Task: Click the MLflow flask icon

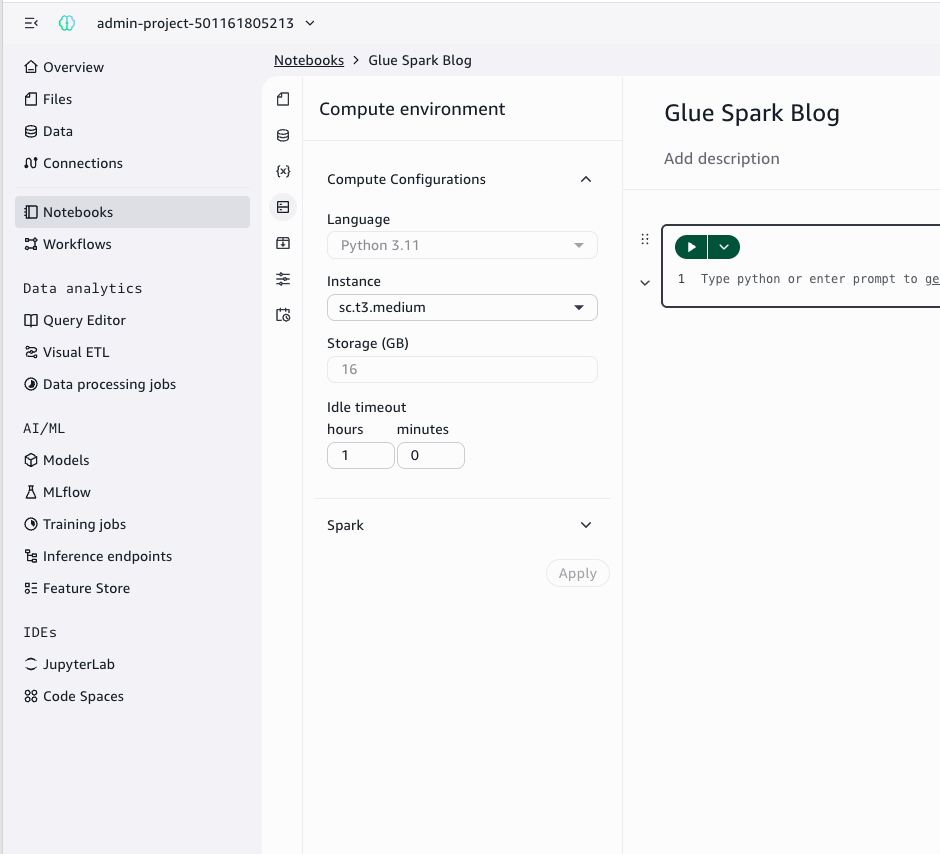Action: (31, 492)
